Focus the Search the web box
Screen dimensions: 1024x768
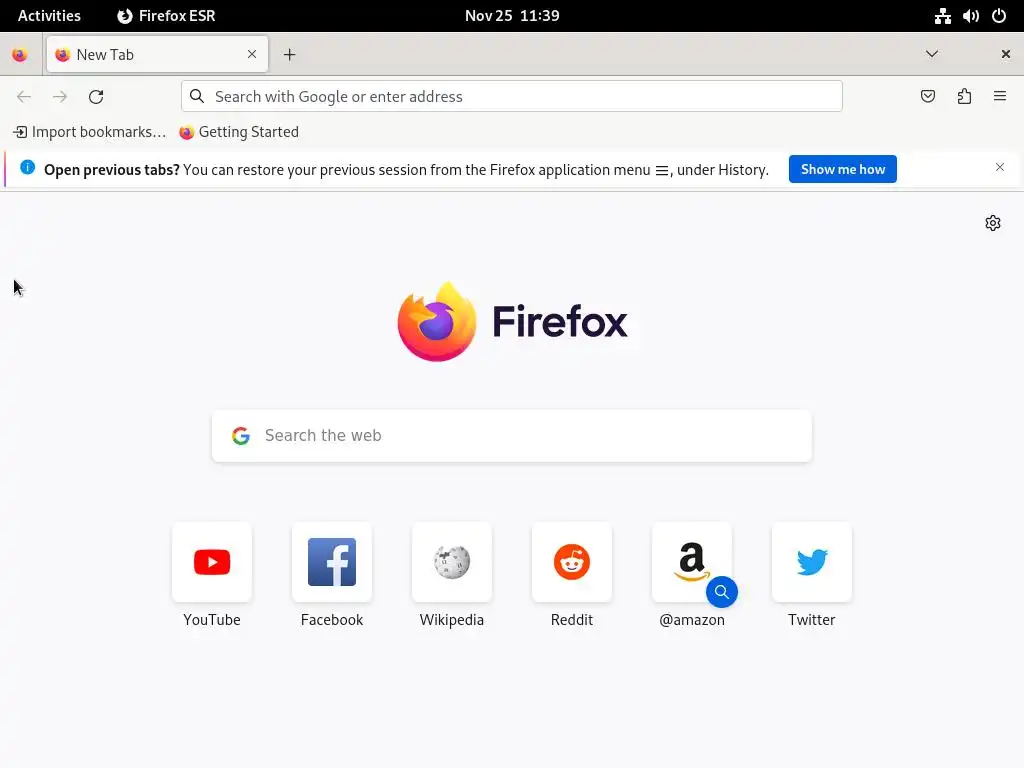(x=512, y=436)
